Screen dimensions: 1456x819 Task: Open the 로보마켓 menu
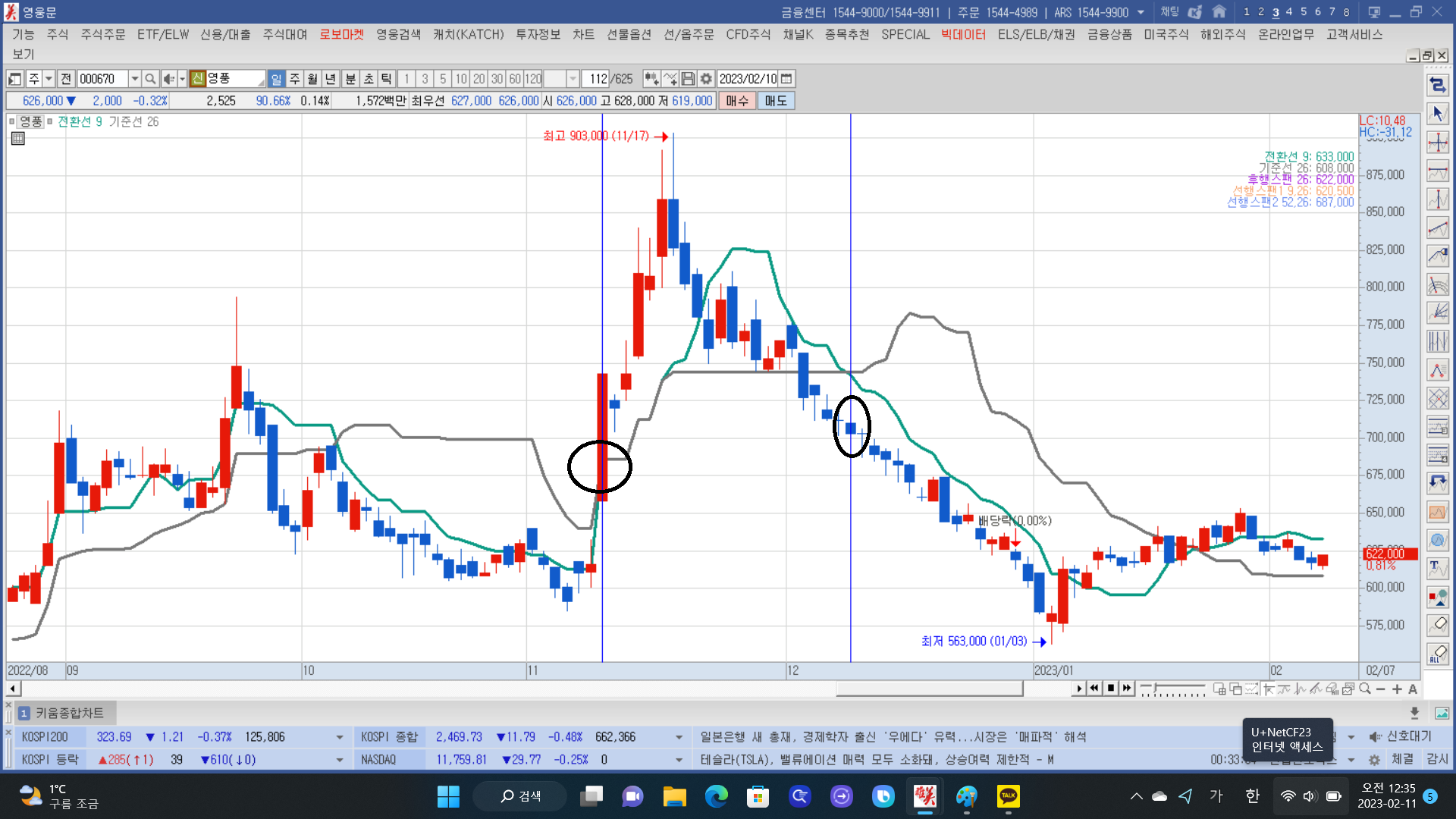tap(341, 34)
